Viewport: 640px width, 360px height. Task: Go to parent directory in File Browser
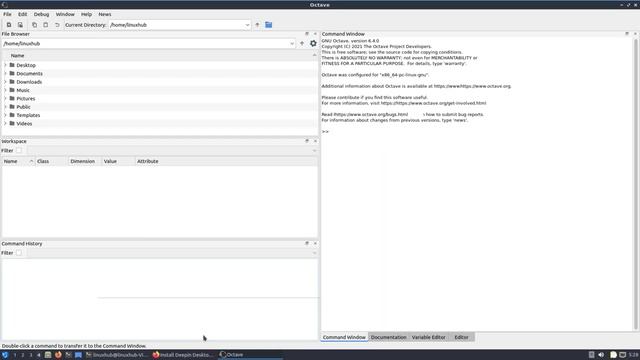(x=302, y=43)
